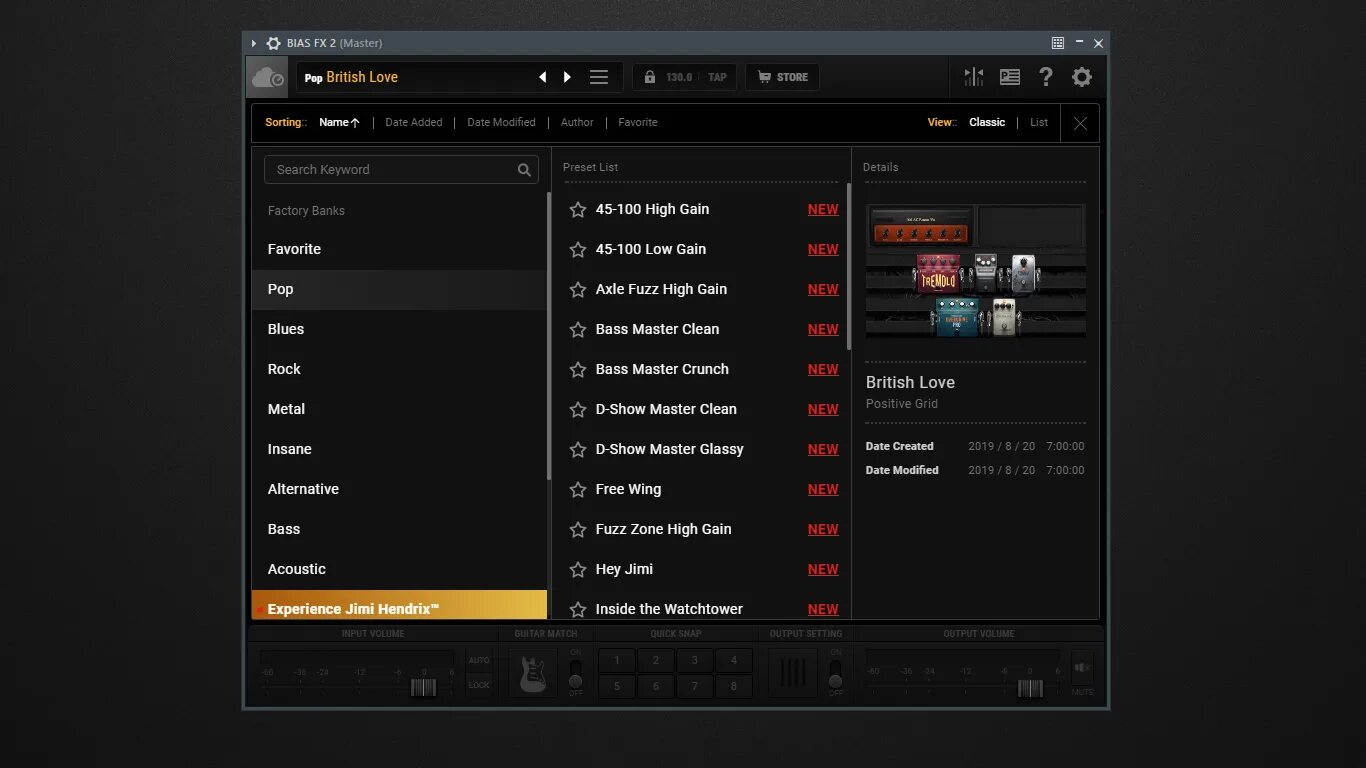This screenshot has width=1366, height=768.
Task: Open the settings gear icon
Action: [1082, 77]
